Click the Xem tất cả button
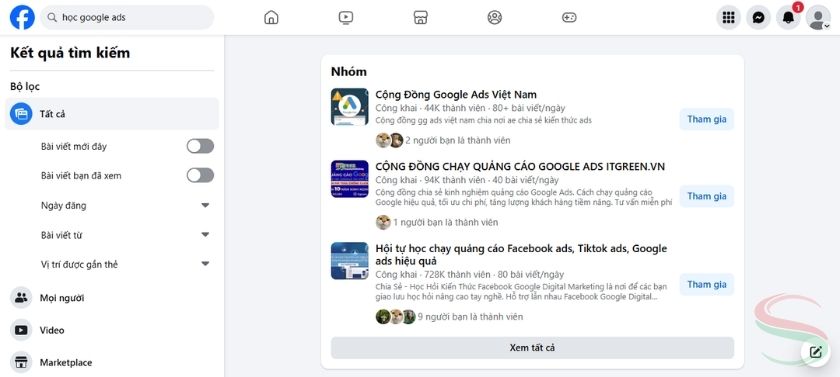Screen dimensions: 840x377 click(x=532, y=348)
